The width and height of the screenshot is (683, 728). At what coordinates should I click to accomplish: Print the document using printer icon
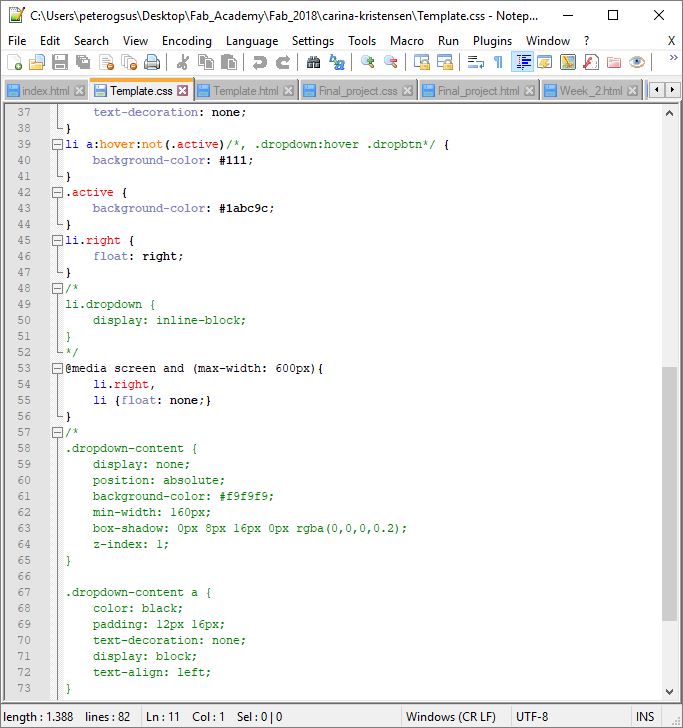152,62
